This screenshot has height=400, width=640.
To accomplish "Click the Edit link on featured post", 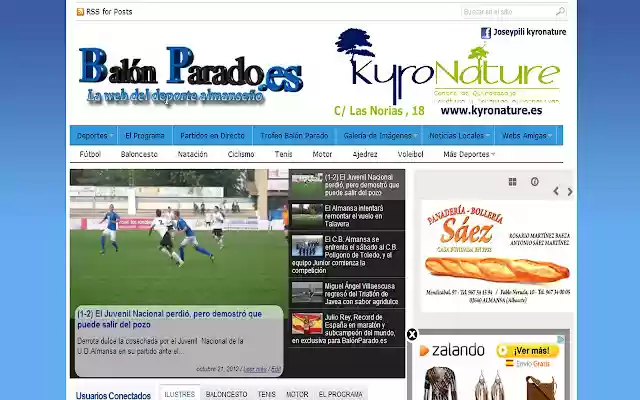I will tap(276, 369).
